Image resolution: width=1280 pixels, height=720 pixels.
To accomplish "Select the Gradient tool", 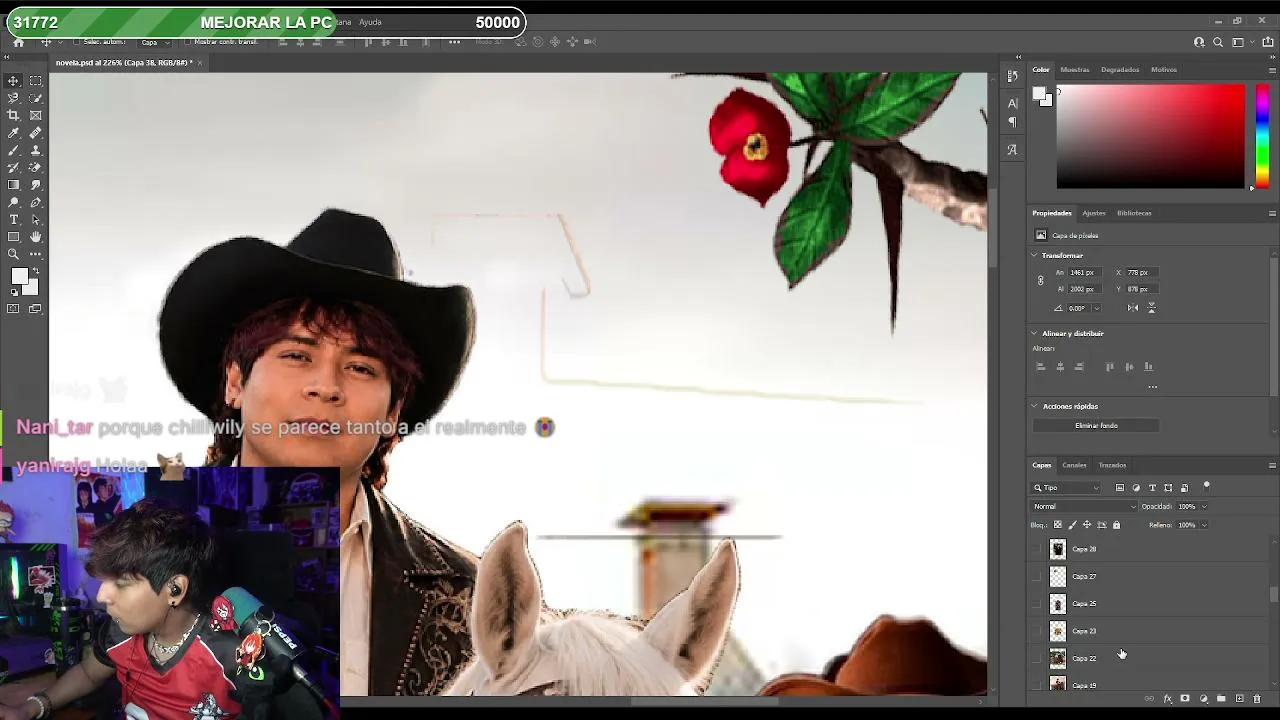I will pos(13,185).
